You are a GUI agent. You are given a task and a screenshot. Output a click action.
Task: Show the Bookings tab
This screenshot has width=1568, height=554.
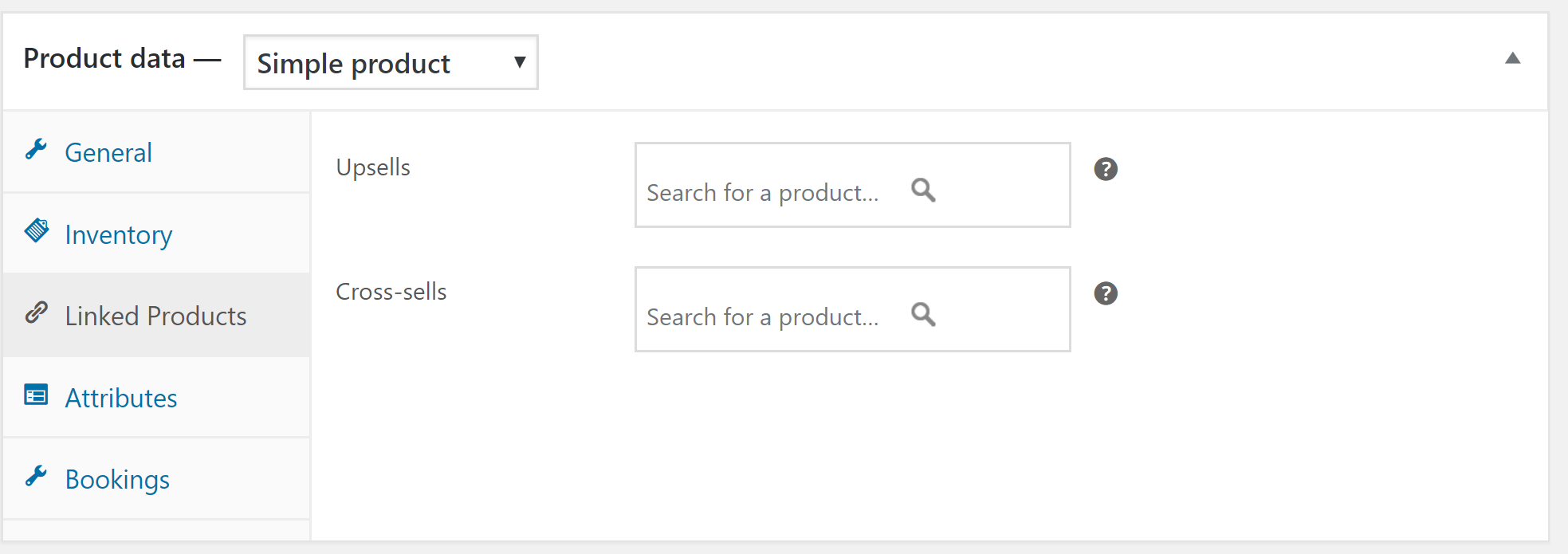point(117,479)
